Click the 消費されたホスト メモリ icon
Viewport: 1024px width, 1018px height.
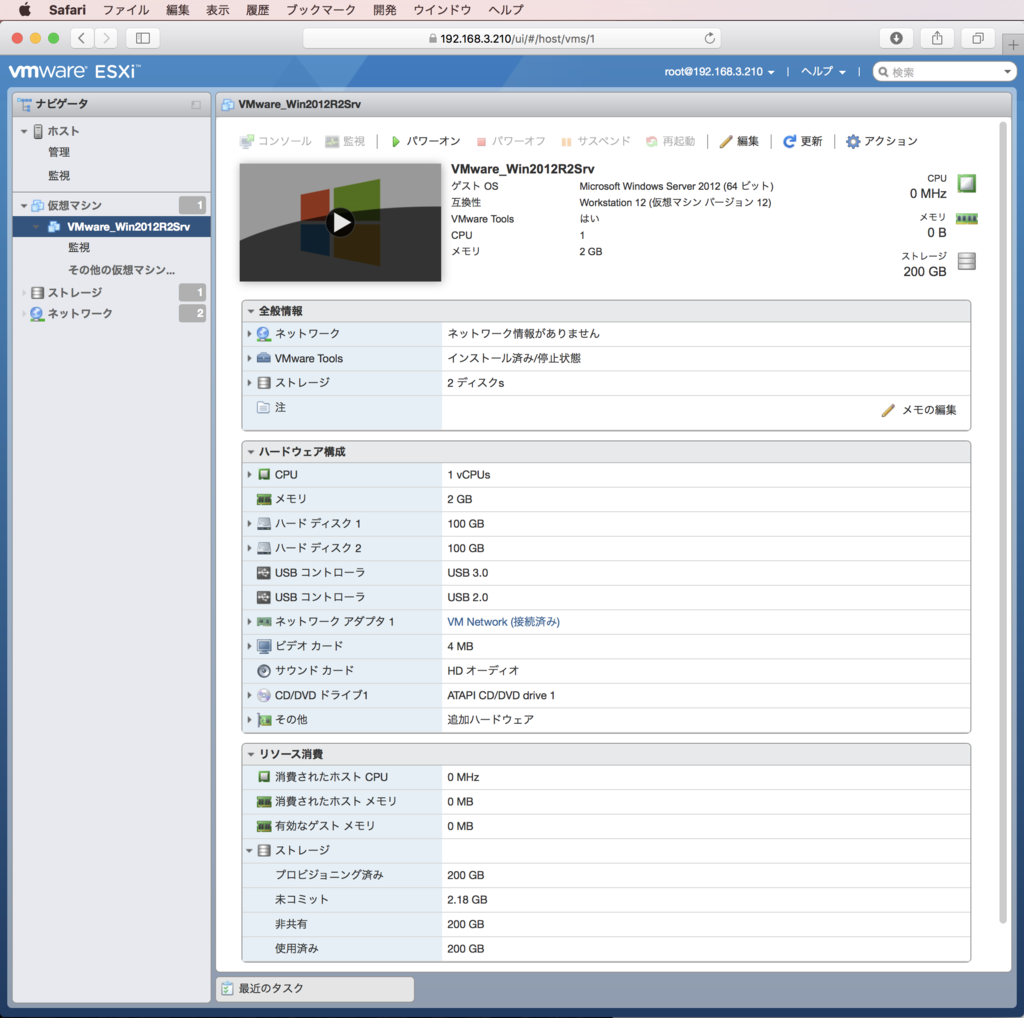click(264, 802)
